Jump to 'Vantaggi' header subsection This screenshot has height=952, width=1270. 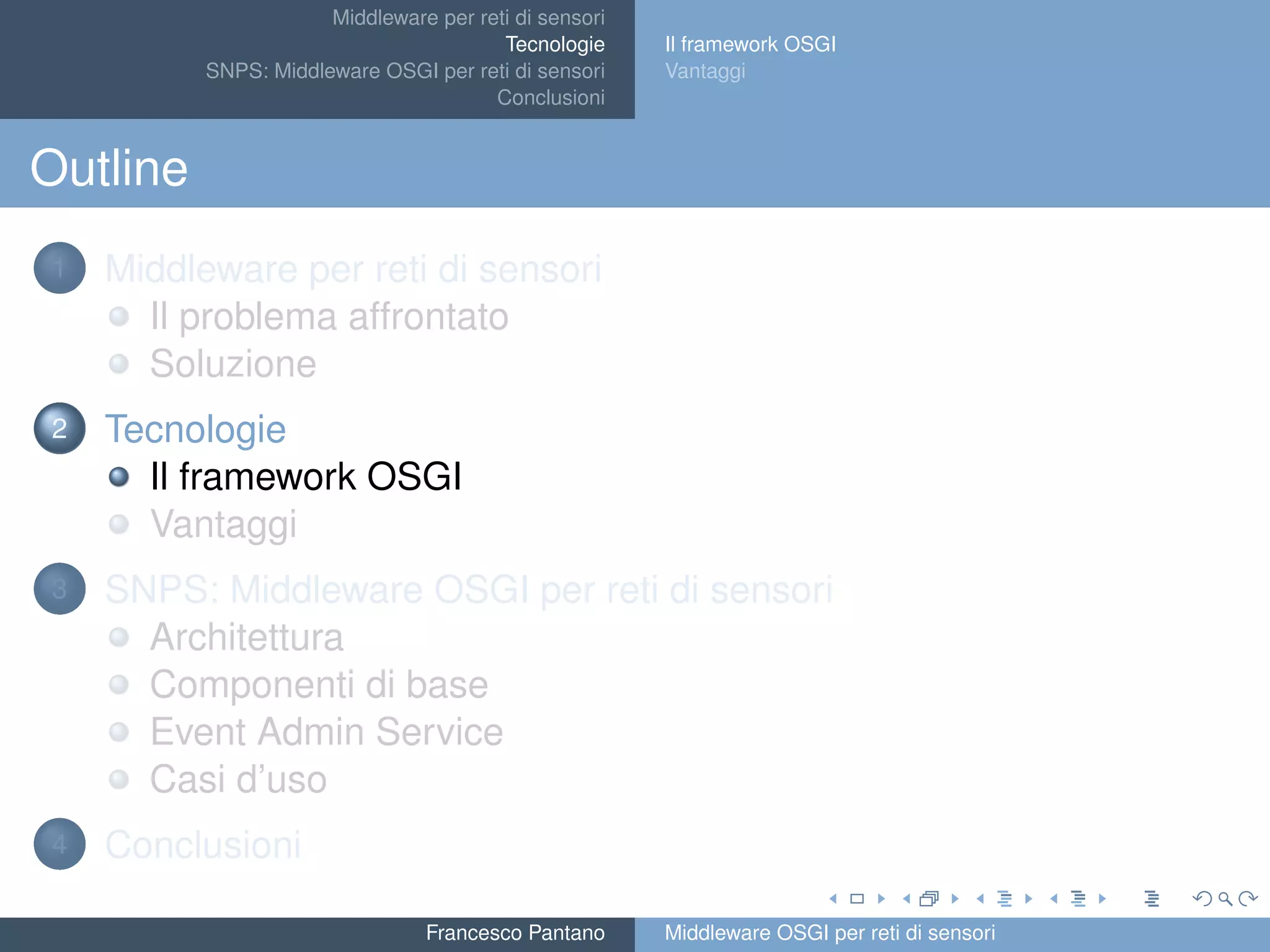click(x=705, y=71)
